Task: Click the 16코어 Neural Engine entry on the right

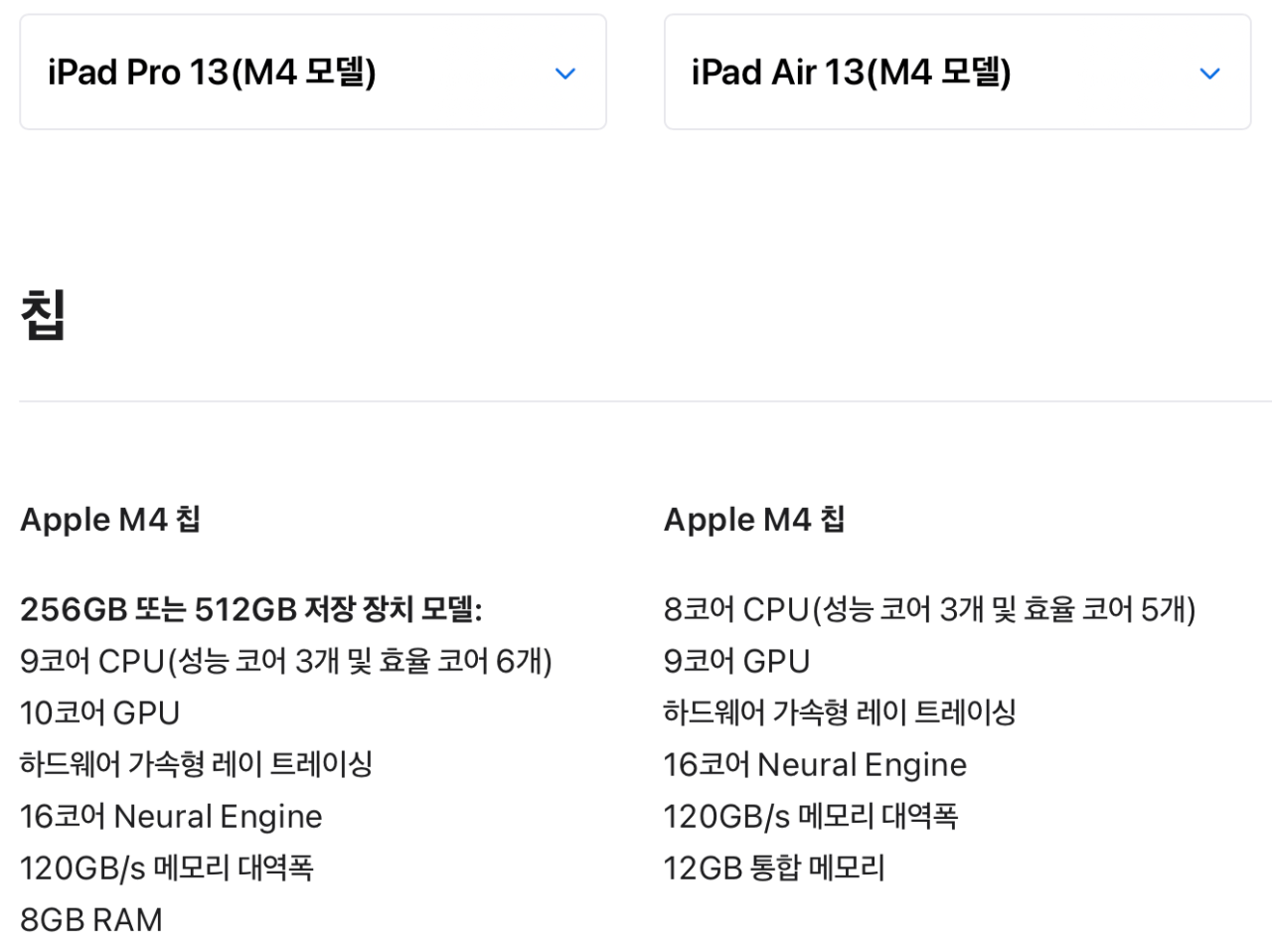Action: click(814, 763)
